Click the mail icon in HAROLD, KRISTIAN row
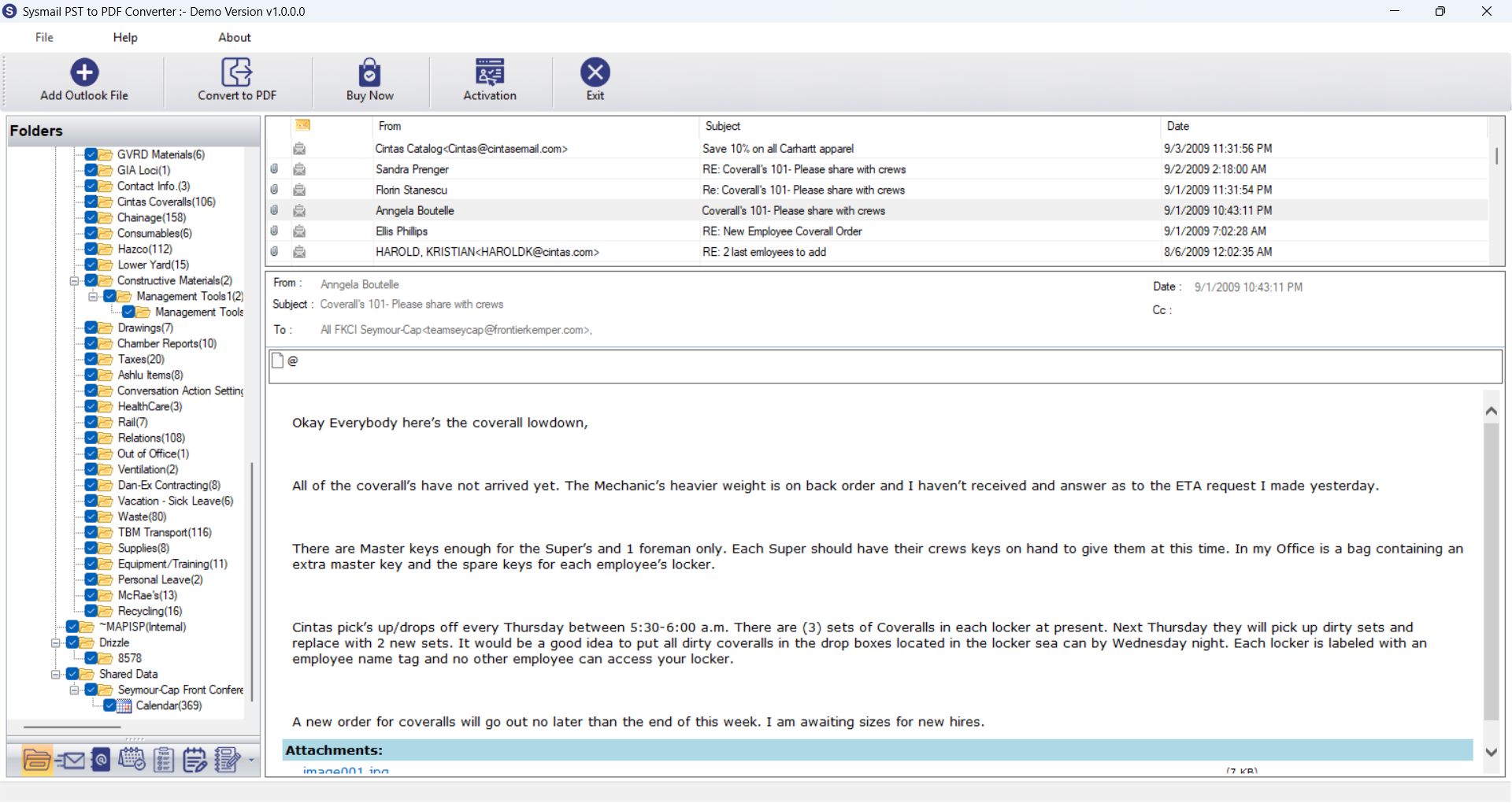 pos(299,252)
